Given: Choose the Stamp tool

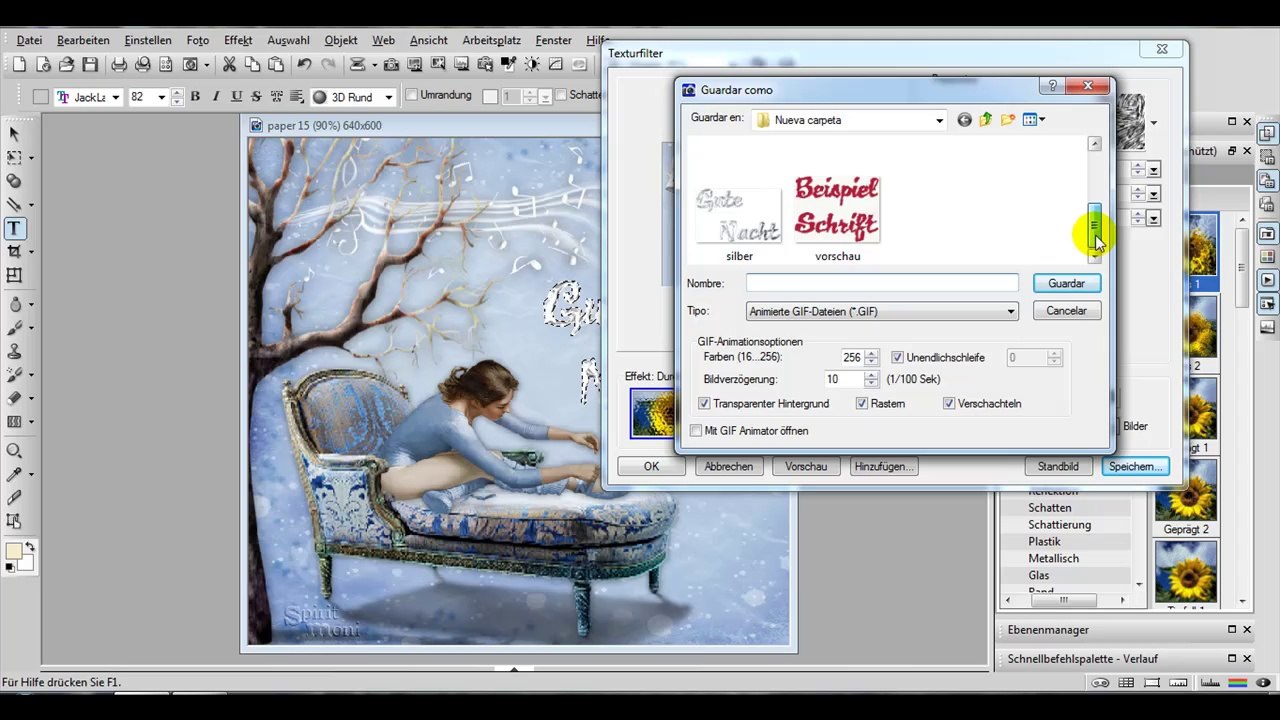Looking at the screenshot, I should (15, 351).
